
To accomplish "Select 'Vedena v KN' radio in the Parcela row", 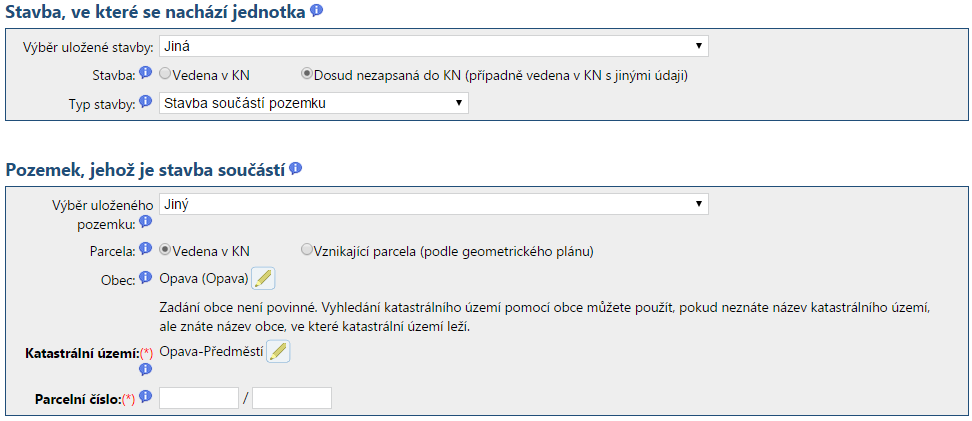I will coord(165,250).
